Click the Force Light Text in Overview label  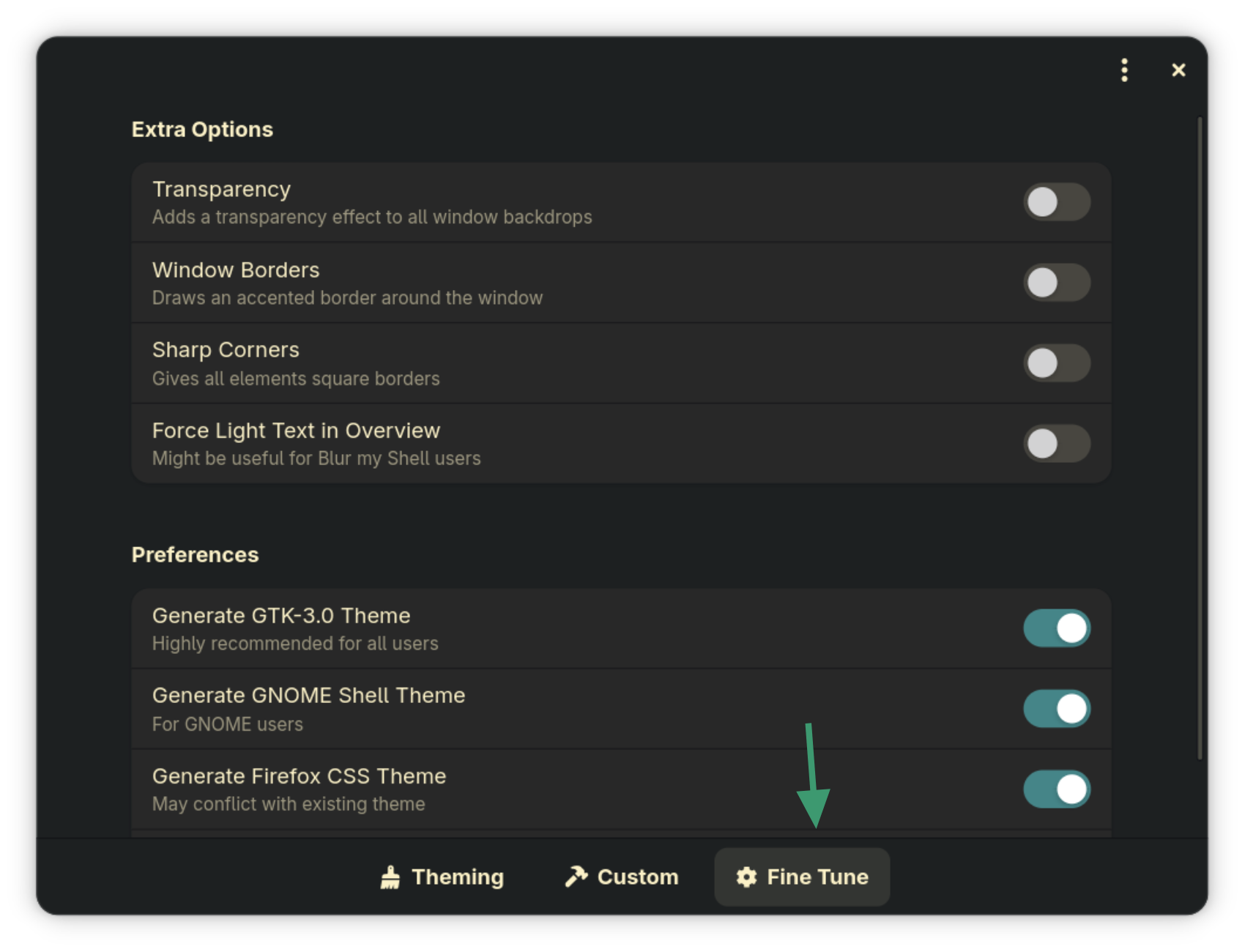296,431
